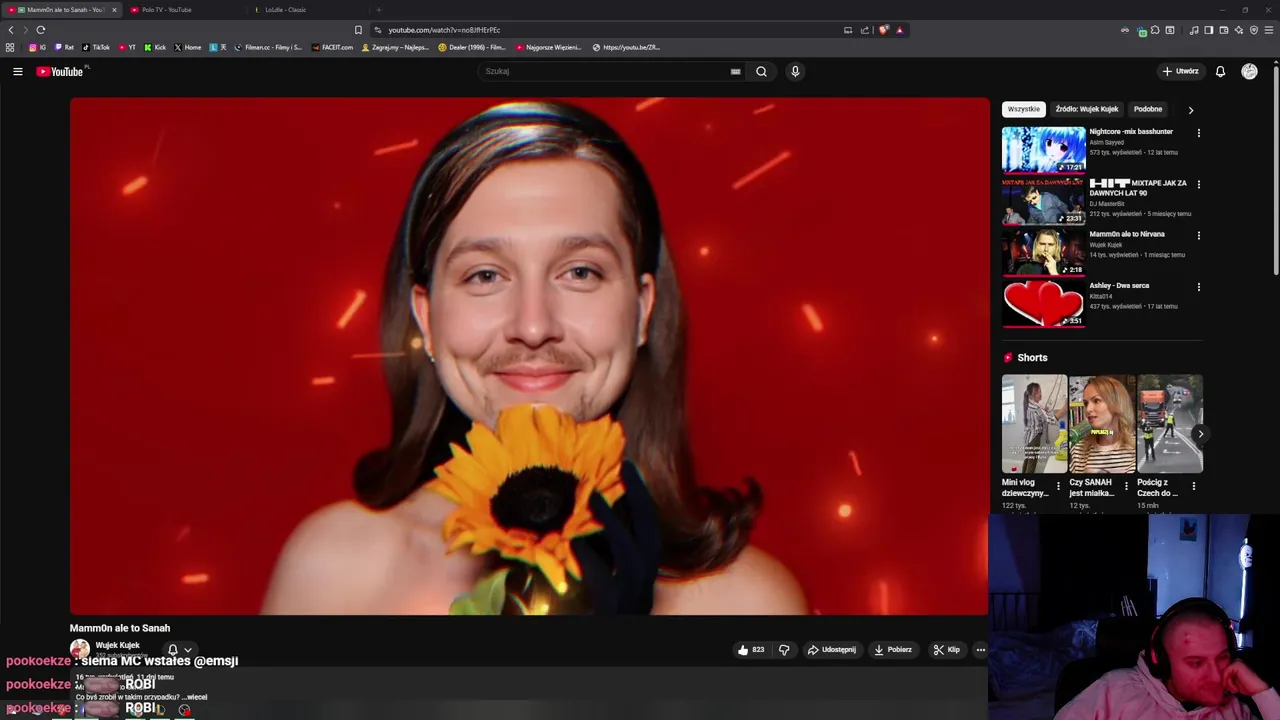Viewport: 1280px width, 720px height.
Task: Open the Kick bookmark
Action: [x=155, y=47]
